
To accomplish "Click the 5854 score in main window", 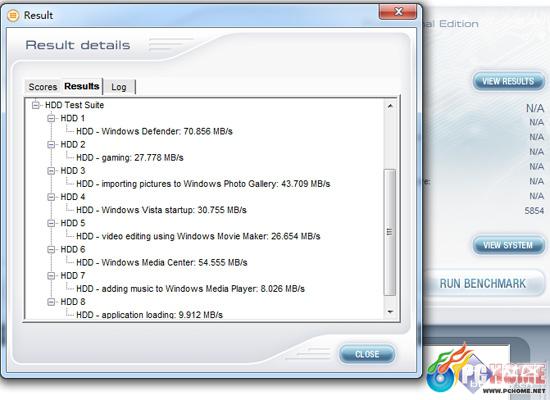I will click(534, 211).
